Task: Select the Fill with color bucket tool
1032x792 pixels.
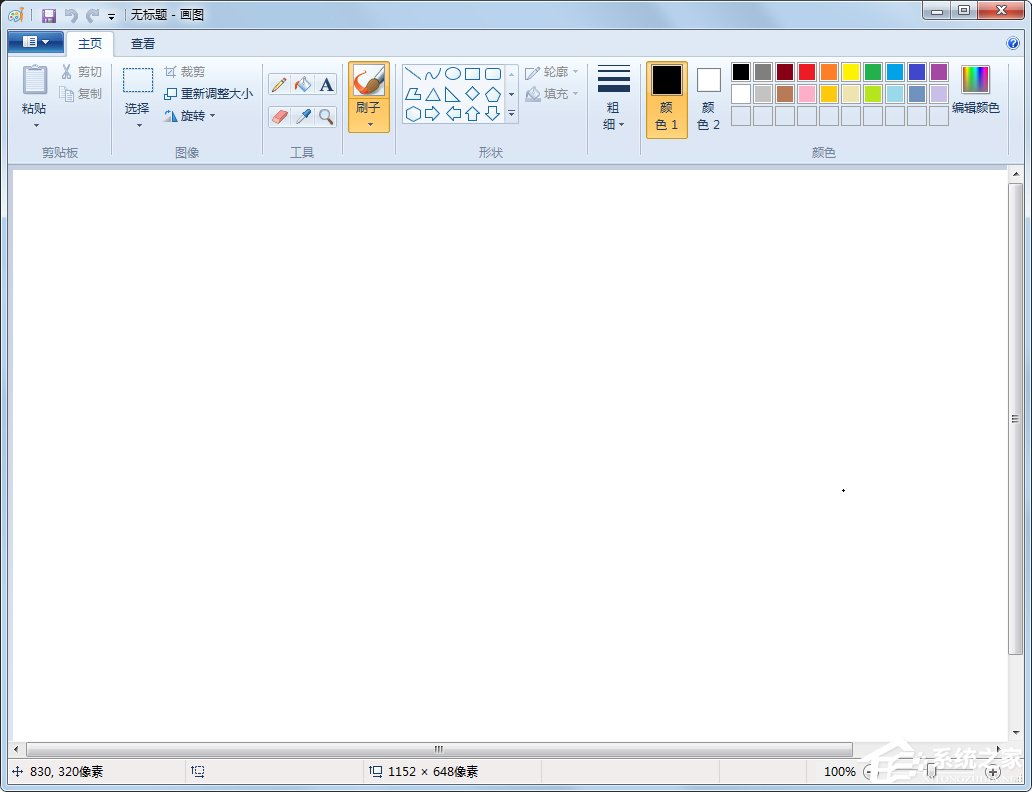Action: (302, 85)
